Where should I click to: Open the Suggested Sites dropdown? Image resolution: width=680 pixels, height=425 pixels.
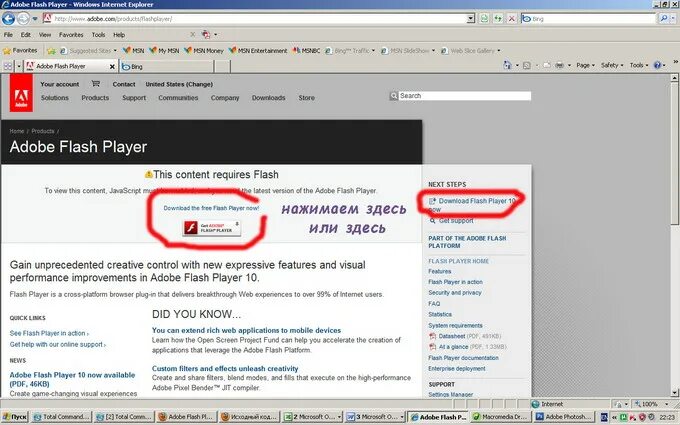115,51
